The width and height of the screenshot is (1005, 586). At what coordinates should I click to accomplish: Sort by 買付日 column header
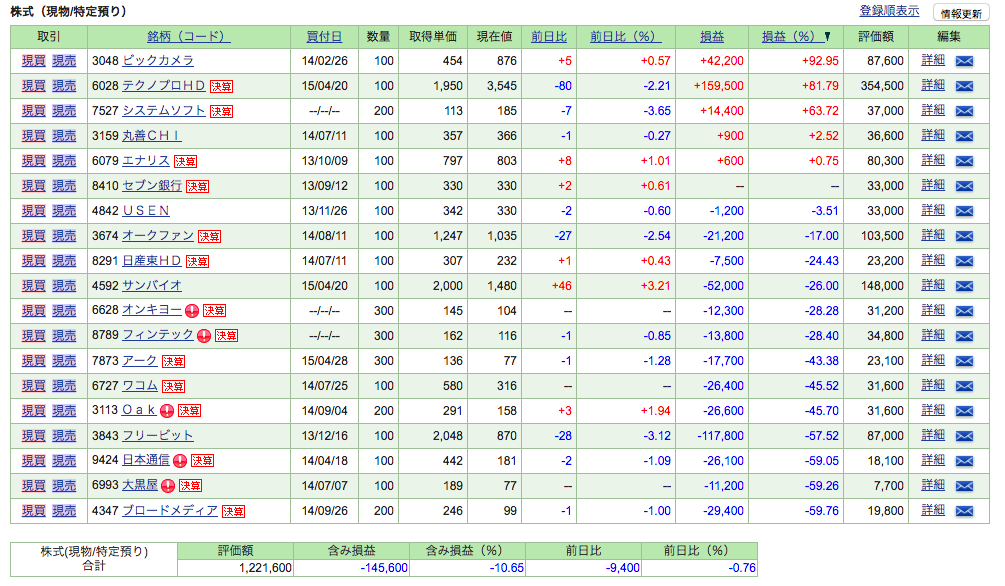[324, 37]
